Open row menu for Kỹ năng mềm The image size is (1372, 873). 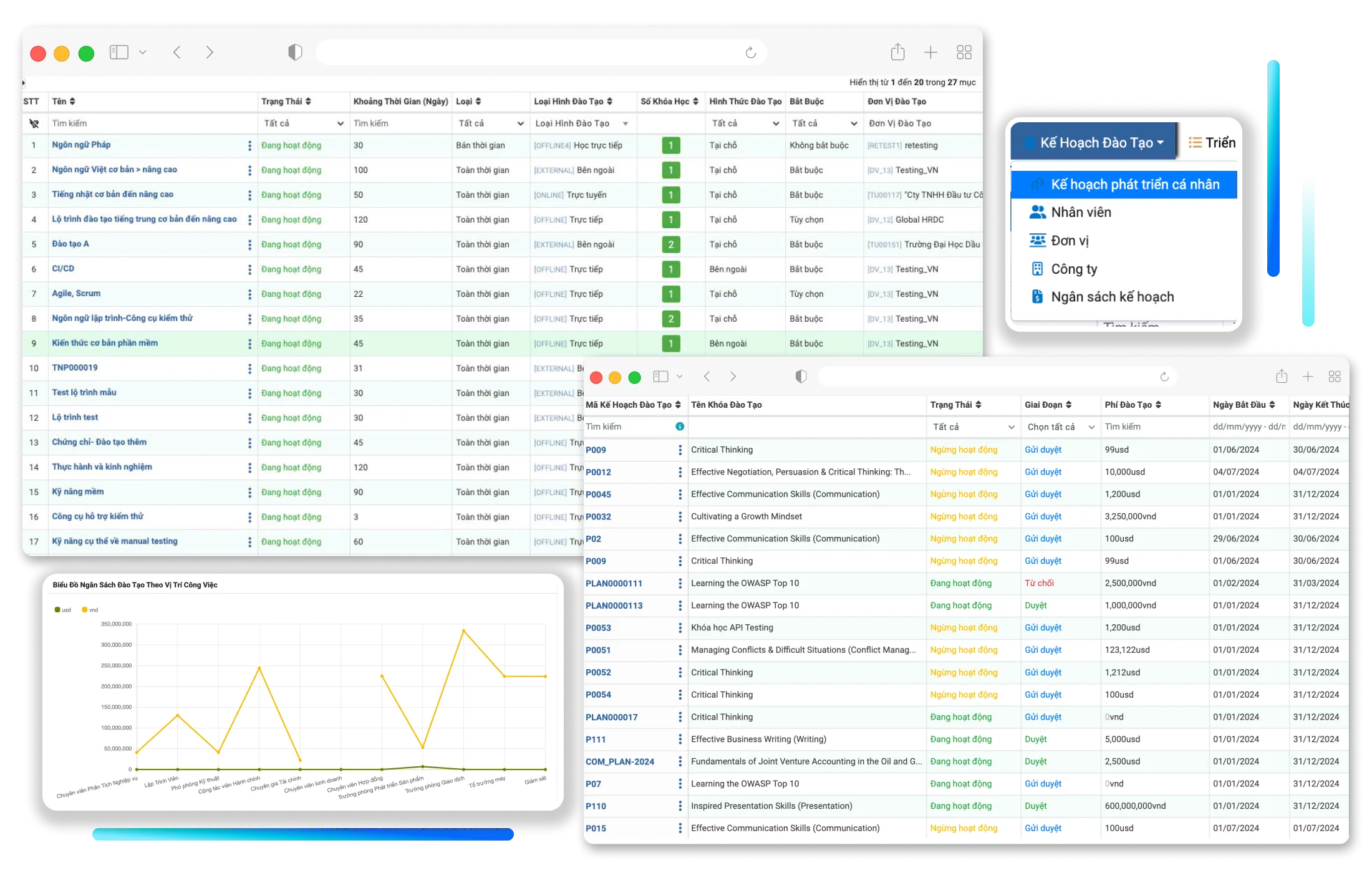(249, 492)
